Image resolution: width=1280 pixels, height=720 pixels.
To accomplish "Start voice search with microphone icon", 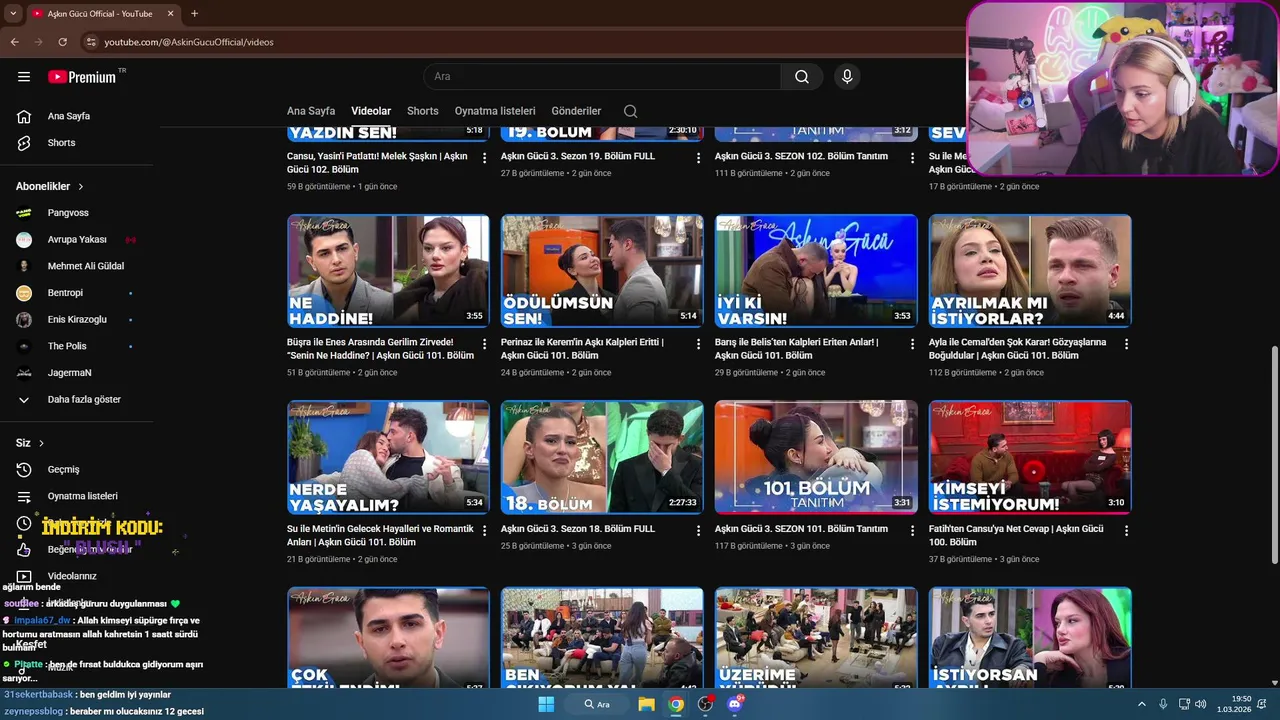I will [x=847, y=77].
